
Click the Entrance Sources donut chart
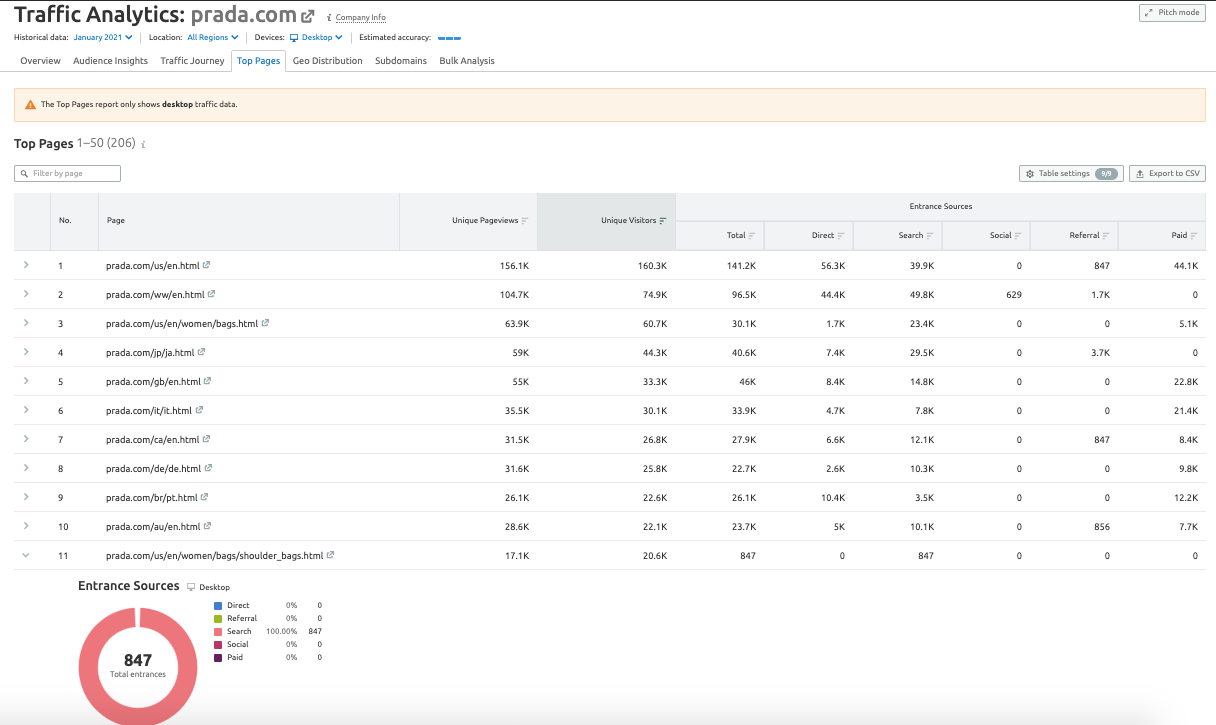tap(138, 665)
